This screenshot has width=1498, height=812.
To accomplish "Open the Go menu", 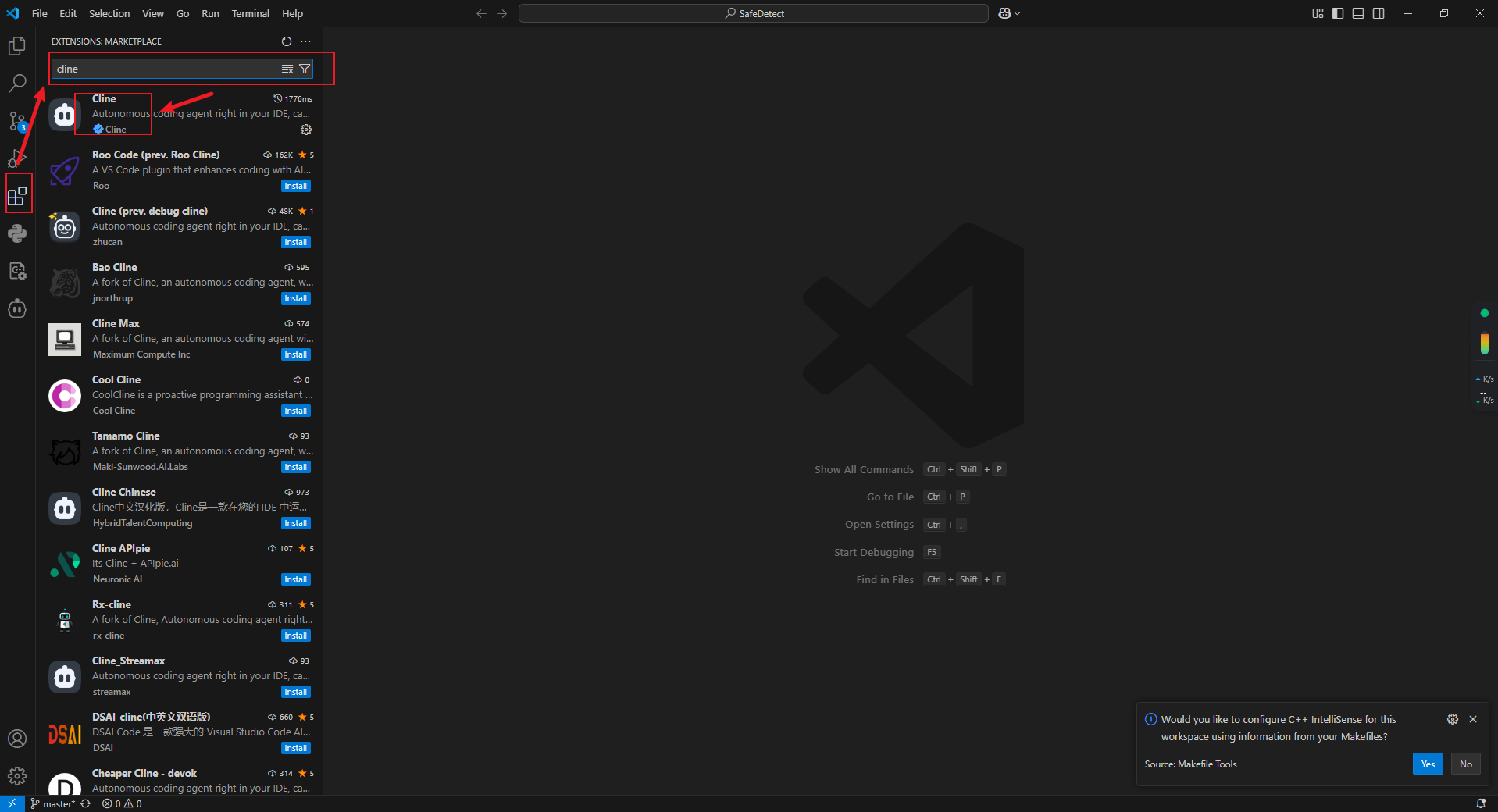I will (183, 13).
